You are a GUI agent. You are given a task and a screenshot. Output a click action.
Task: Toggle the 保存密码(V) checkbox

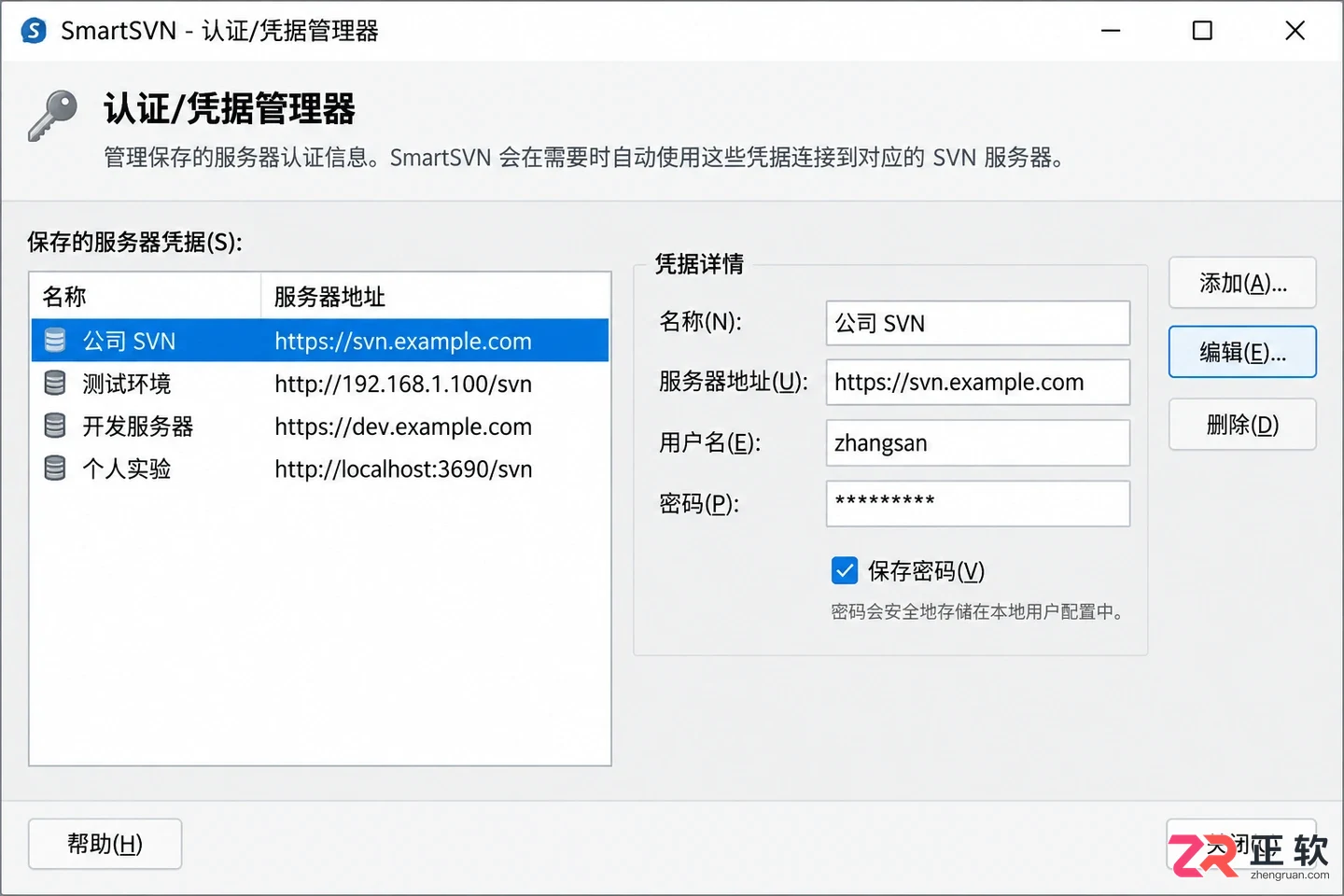pyautogui.click(x=845, y=570)
